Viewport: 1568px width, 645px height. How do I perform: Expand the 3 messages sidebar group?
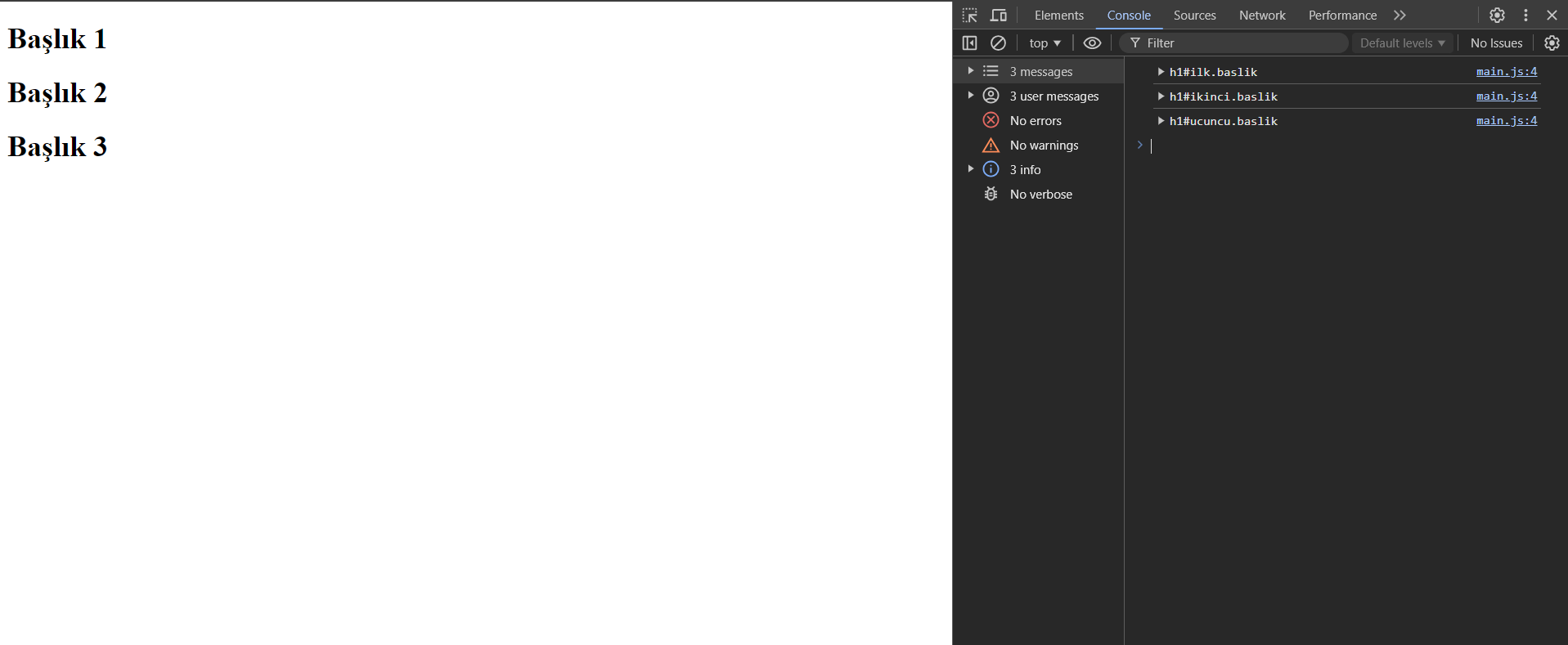click(x=971, y=71)
